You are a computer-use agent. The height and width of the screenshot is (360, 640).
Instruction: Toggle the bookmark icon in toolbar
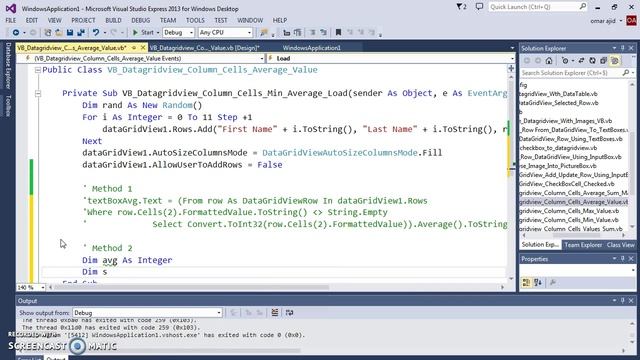coord(338,32)
